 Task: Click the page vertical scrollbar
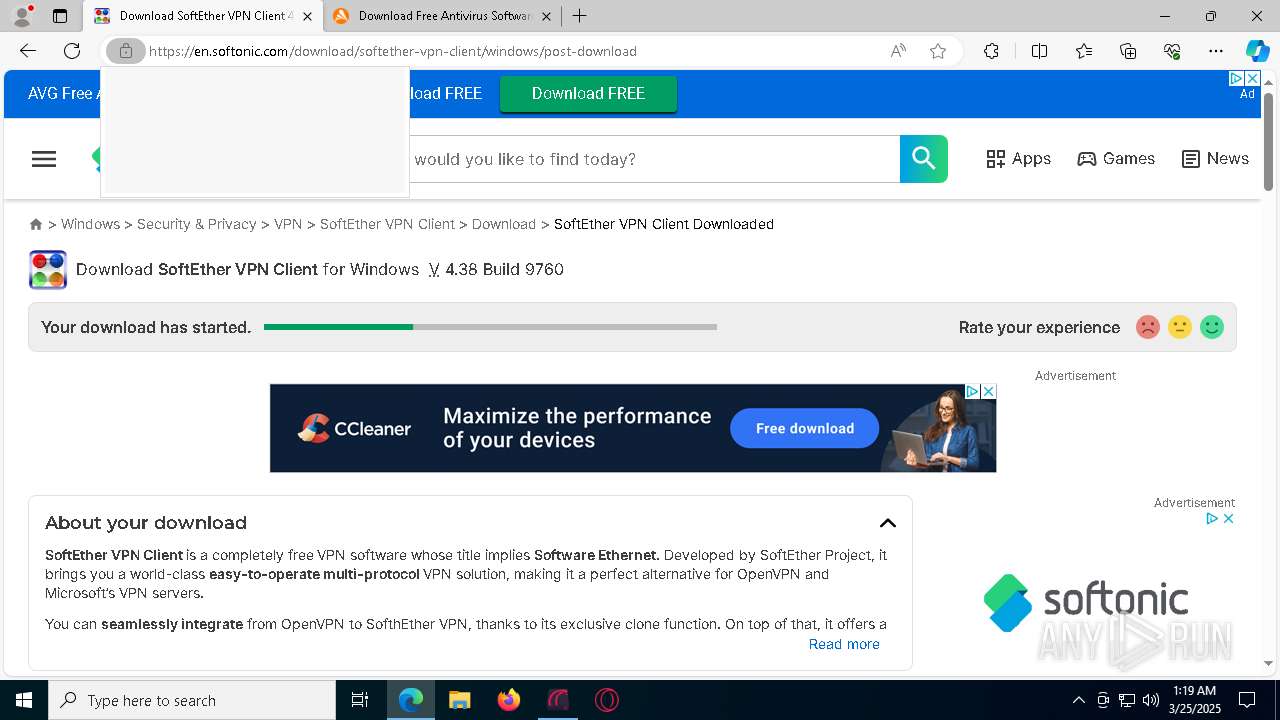coord(1268,140)
